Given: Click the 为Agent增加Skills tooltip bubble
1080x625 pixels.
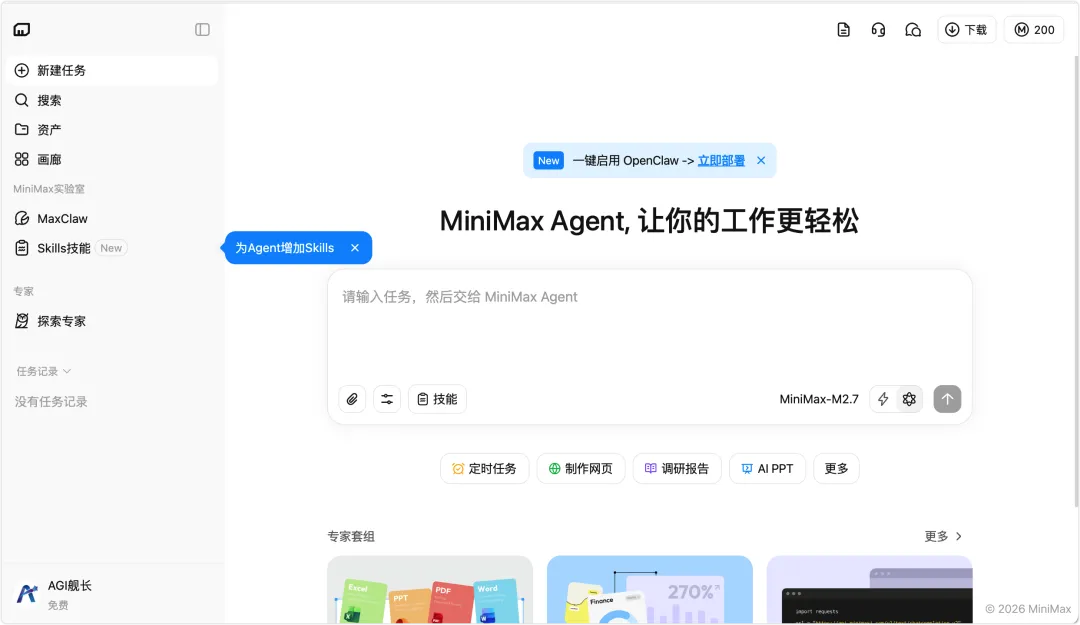Looking at the screenshot, I should pyautogui.click(x=298, y=248).
